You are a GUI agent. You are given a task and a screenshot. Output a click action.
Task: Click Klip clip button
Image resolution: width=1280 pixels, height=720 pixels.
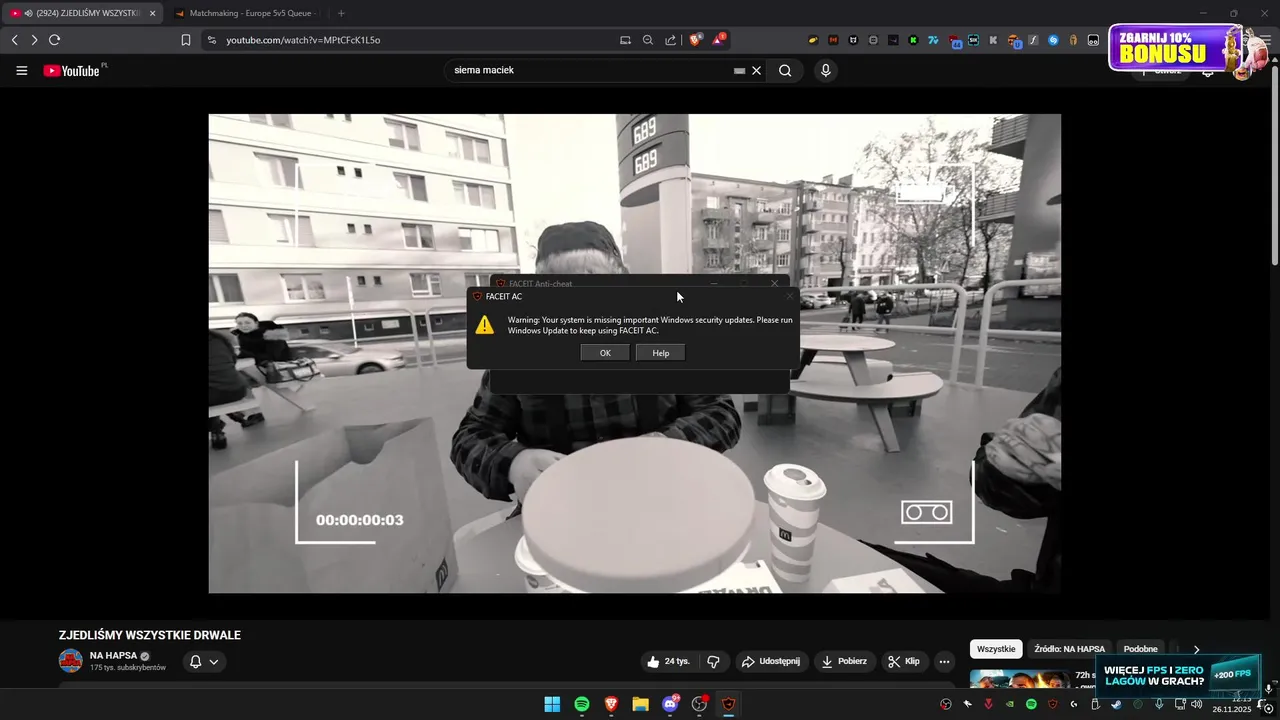pyautogui.click(x=904, y=661)
